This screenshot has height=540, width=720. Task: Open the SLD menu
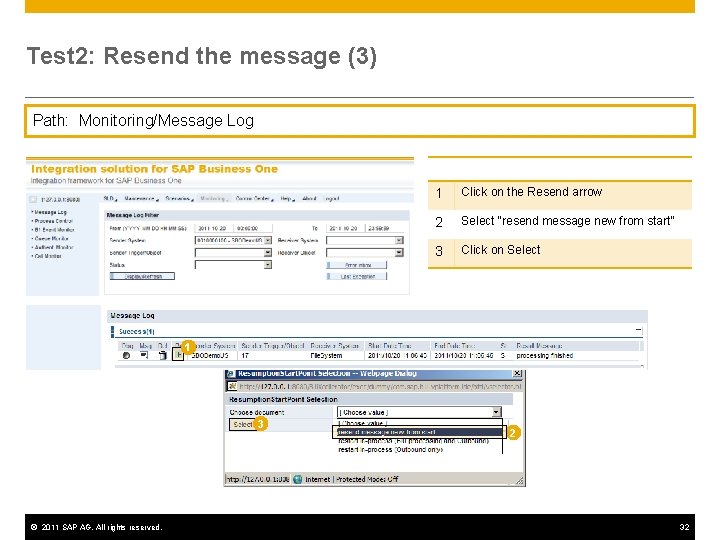[x=110, y=198]
